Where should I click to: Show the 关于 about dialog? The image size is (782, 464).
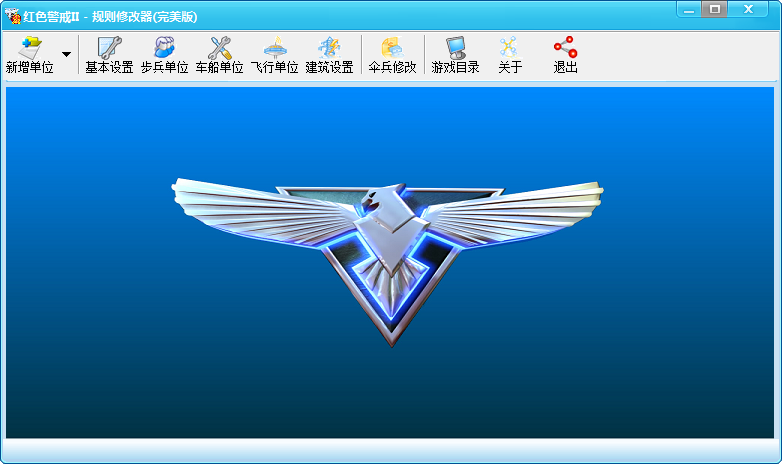click(510, 55)
